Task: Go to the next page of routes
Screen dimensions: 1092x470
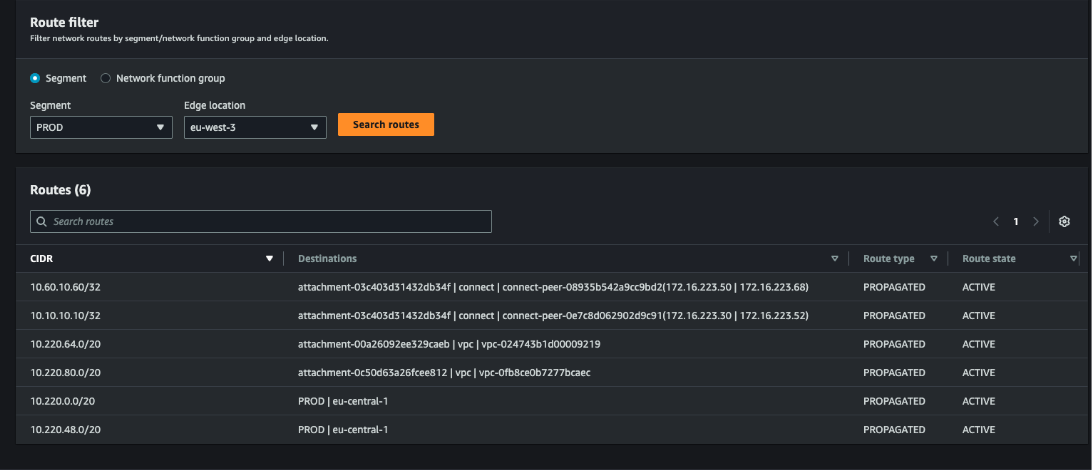Action: 1036,221
